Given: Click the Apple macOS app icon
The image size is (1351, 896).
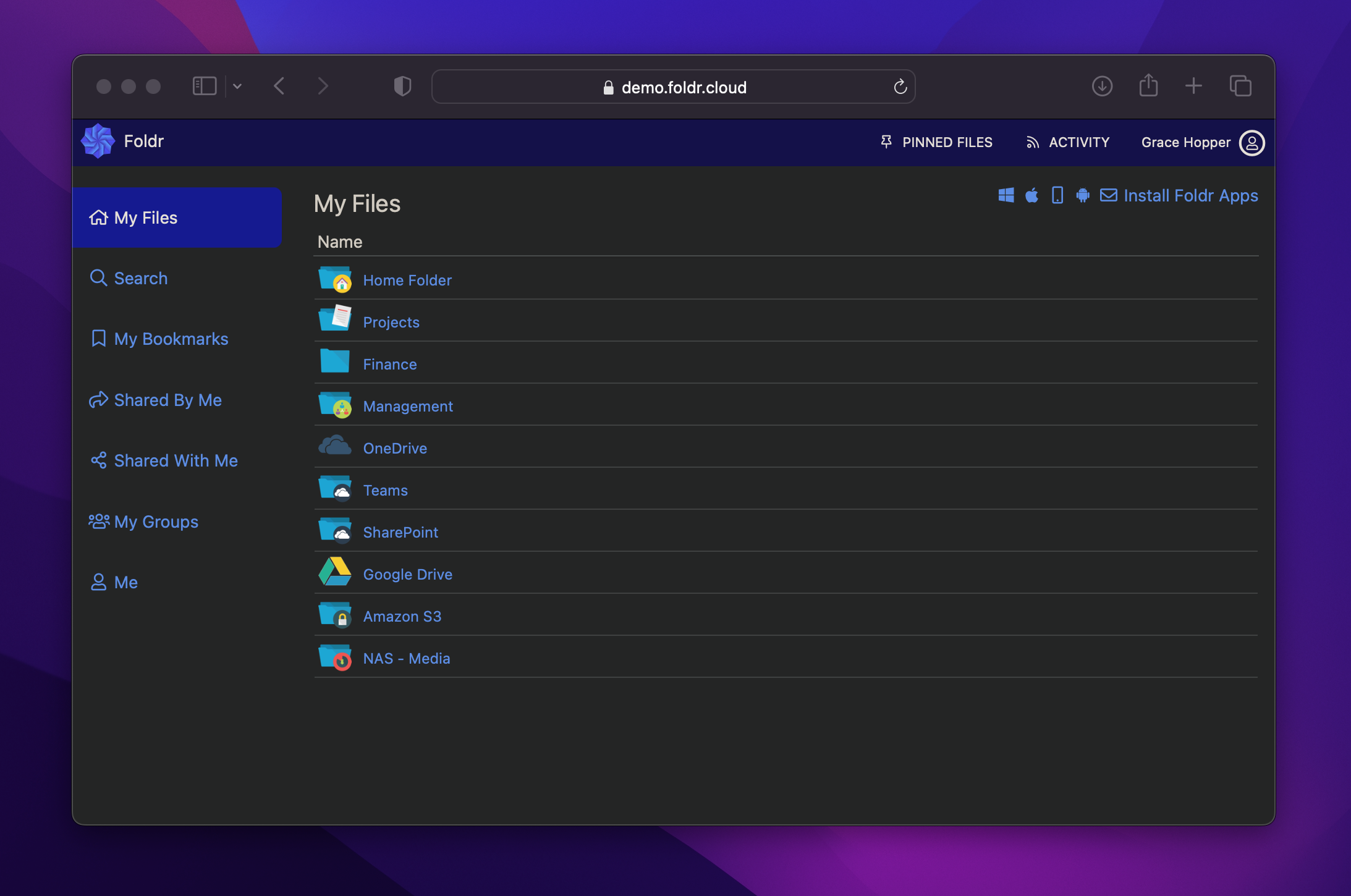Looking at the screenshot, I should click(x=1031, y=195).
